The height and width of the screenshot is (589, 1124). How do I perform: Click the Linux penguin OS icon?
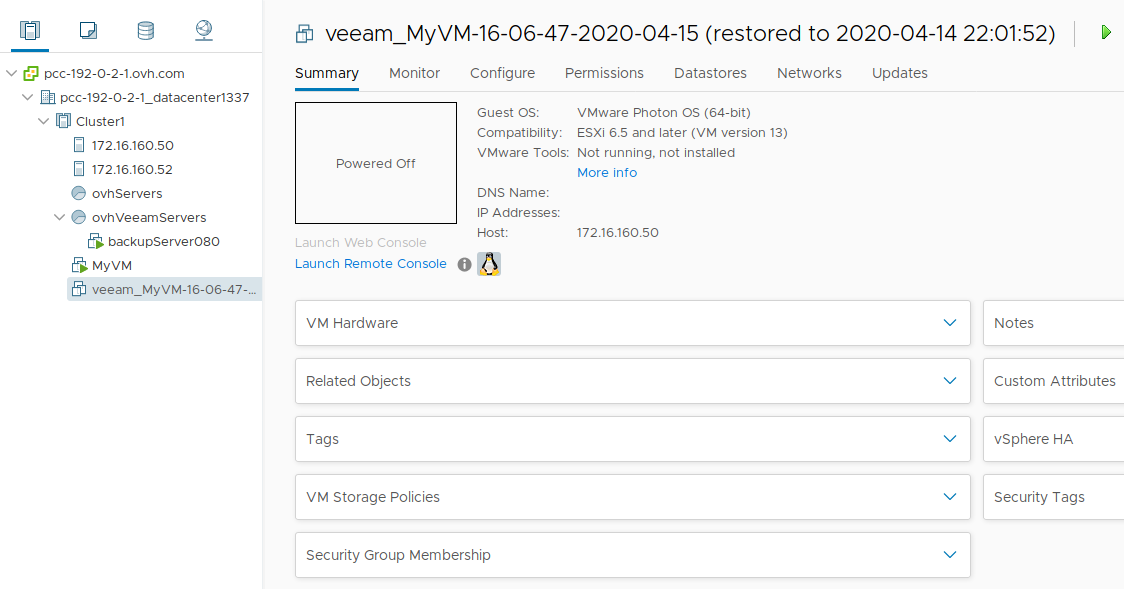click(489, 264)
